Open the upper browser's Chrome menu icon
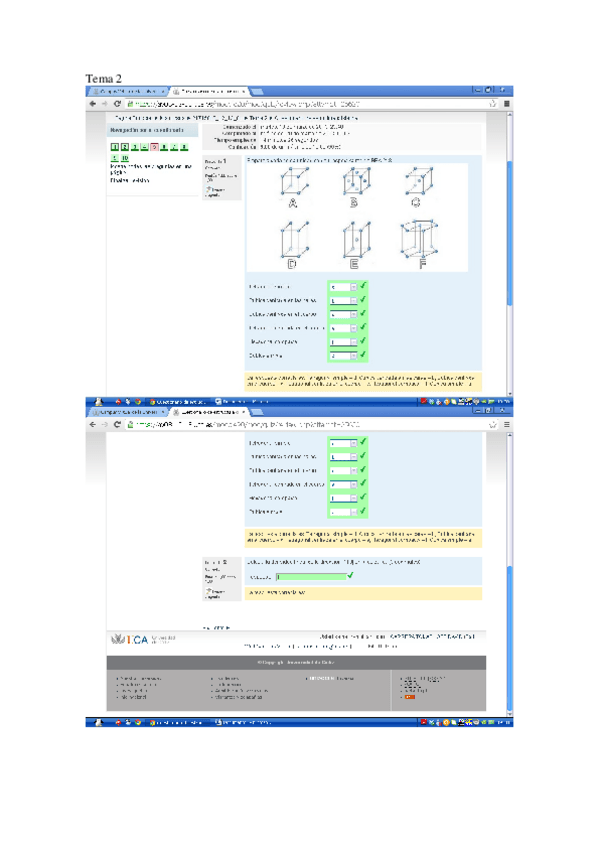599x848 pixels. coord(507,104)
